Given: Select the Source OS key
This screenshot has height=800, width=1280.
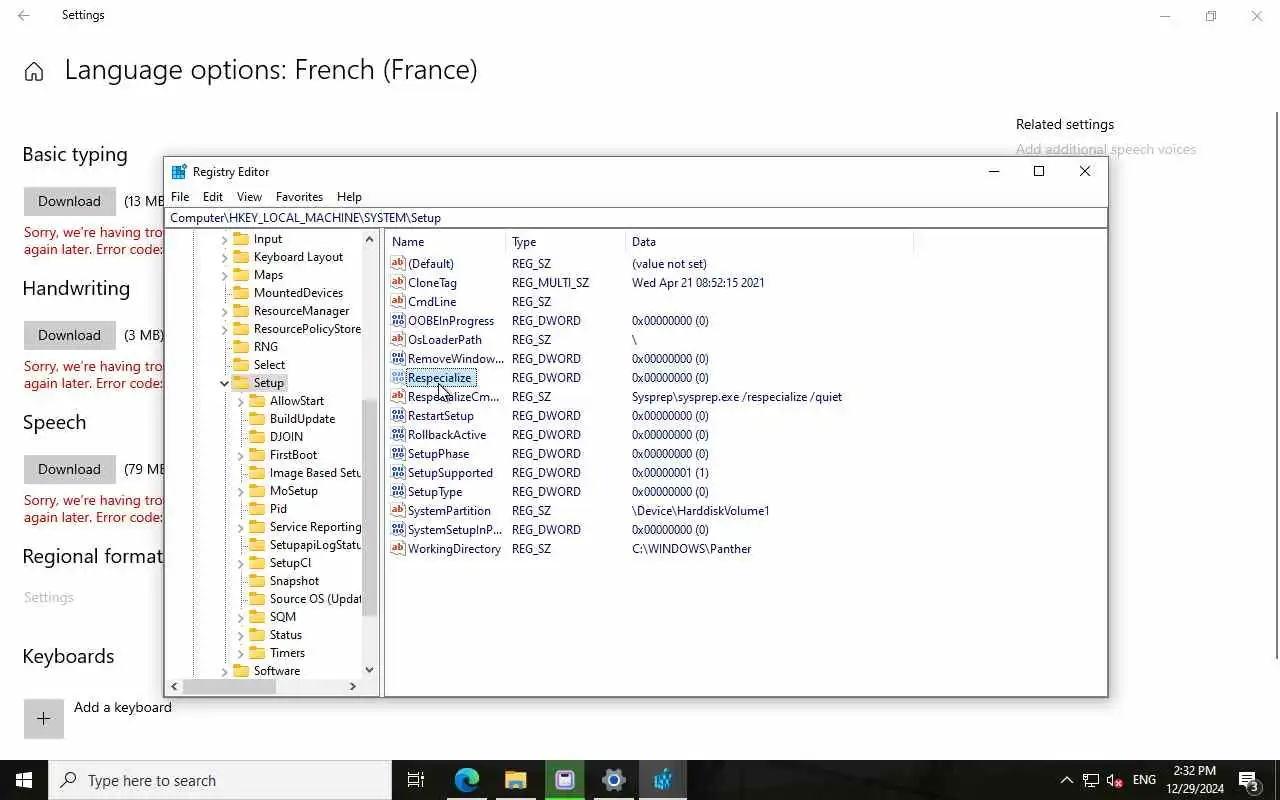Looking at the screenshot, I should (315, 599).
